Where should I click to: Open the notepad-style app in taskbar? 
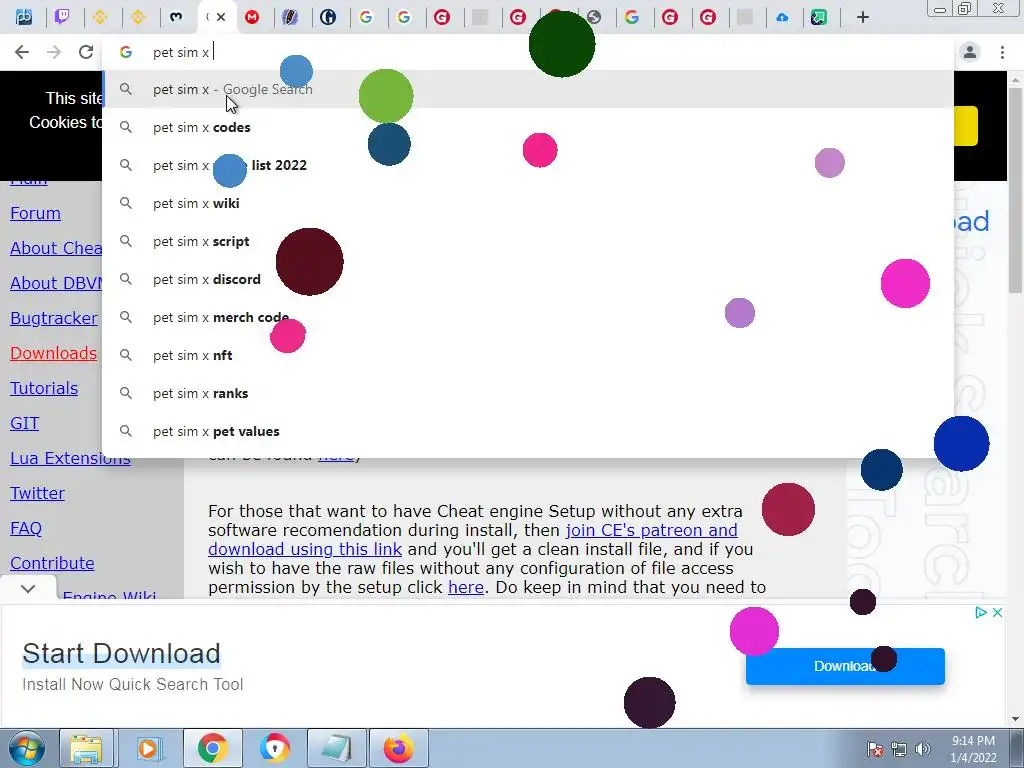point(336,748)
